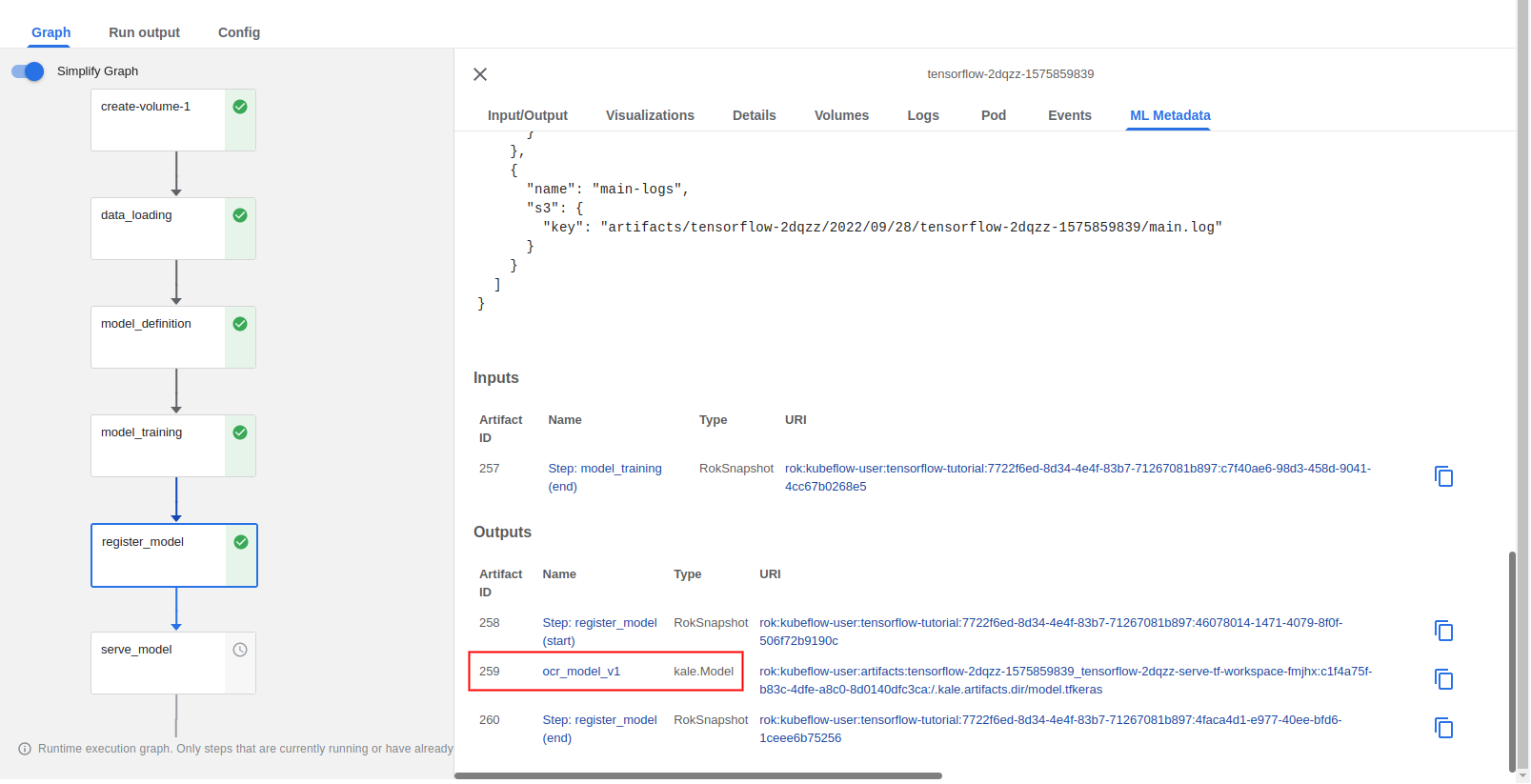Select the model_definition graph node
The width and height of the screenshot is (1531, 784).
[x=173, y=337]
